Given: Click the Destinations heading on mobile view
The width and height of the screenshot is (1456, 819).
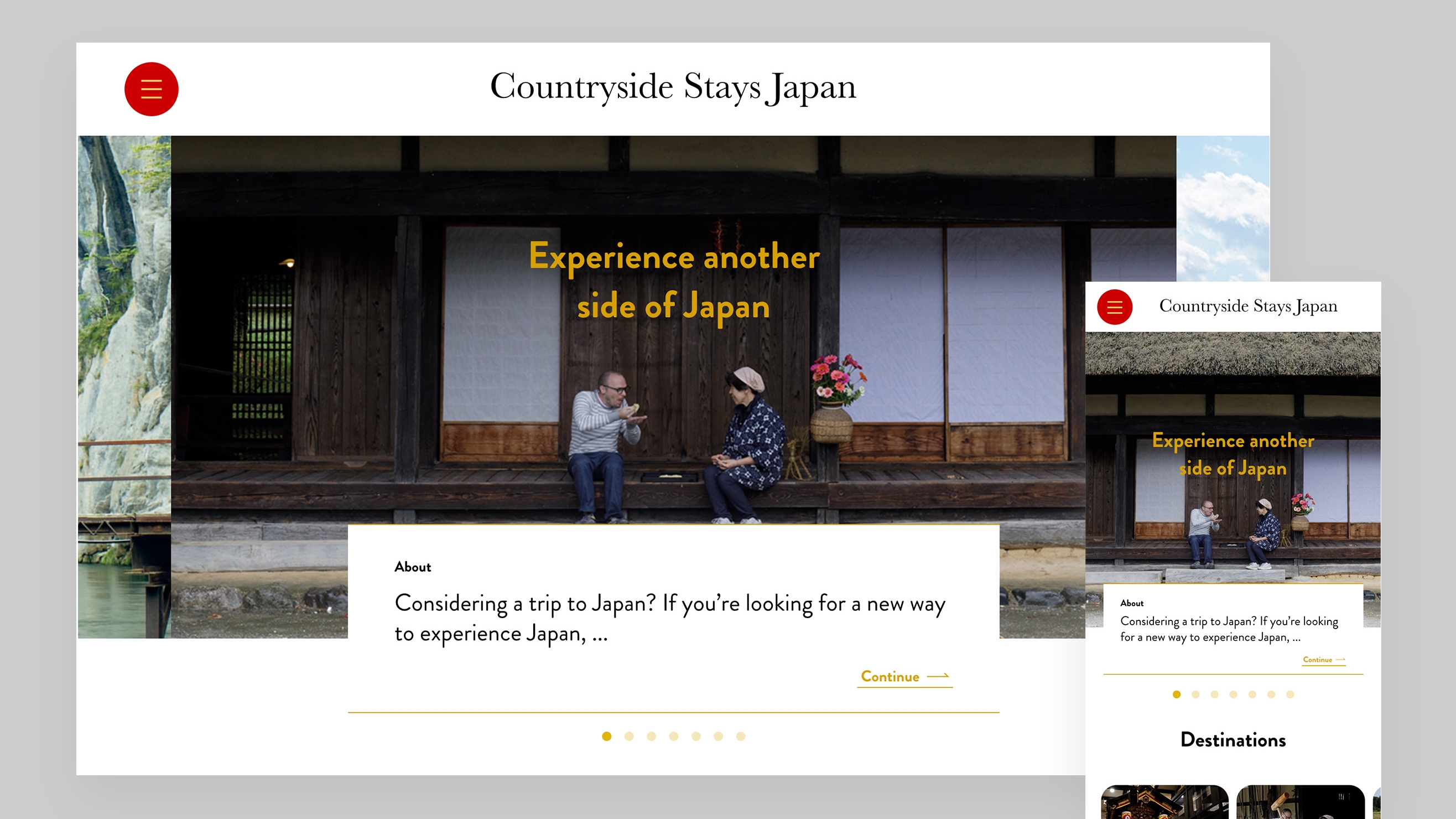Looking at the screenshot, I should click(x=1233, y=740).
